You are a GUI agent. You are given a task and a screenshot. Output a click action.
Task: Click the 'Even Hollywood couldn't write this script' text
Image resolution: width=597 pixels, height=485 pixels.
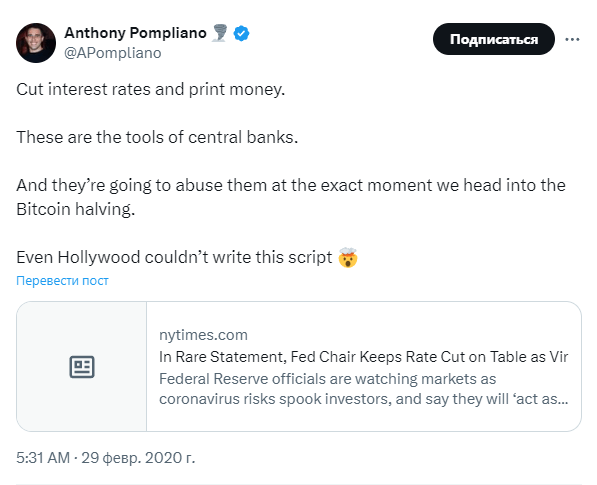174,257
